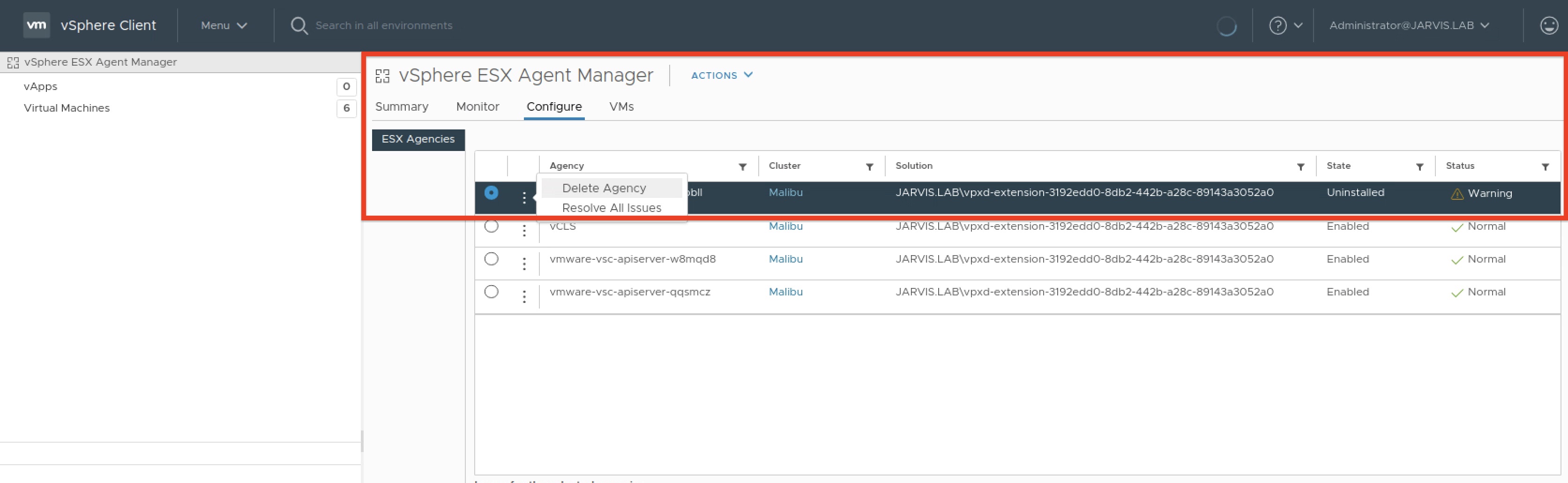Open actions menu for vmware-vsc-apiserver-w8mqd8
Screen dimensions: 1568x483
524,264
